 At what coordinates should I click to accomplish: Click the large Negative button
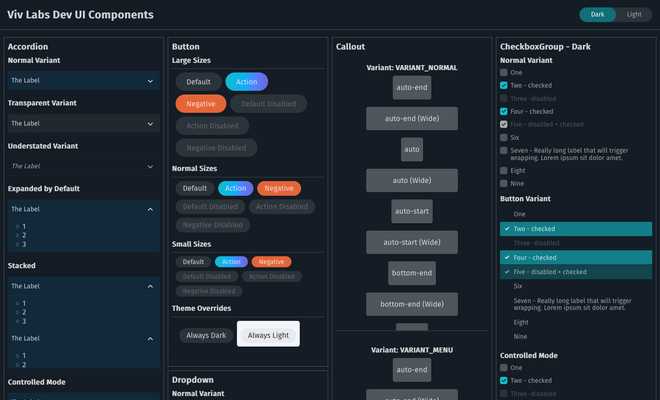click(201, 104)
